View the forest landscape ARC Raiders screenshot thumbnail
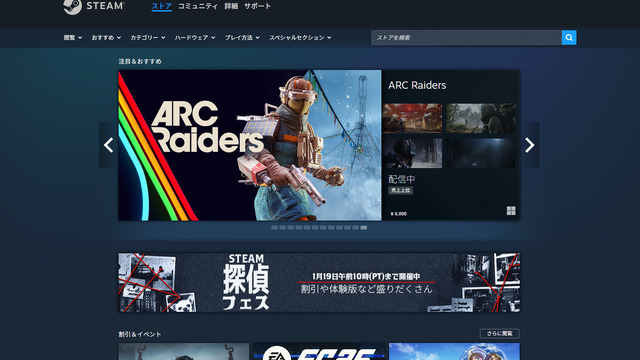The height and width of the screenshot is (360, 640). pos(480,118)
